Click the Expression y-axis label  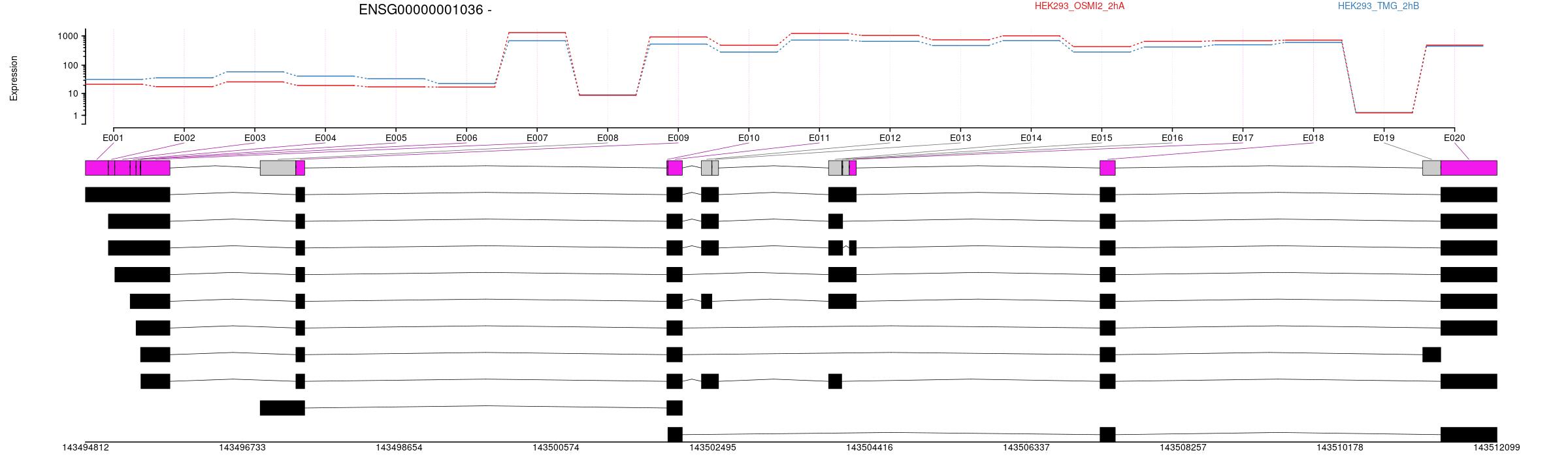(x=14, y=78)
